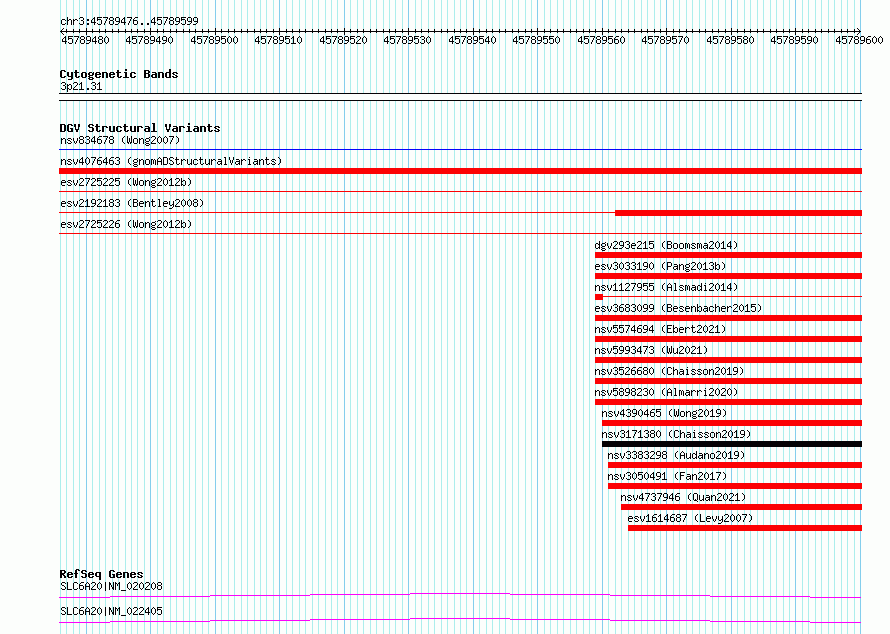Click the DGV Structural Variants track title
Viewport: 890px width, 634px height.
tap(140, 128)
